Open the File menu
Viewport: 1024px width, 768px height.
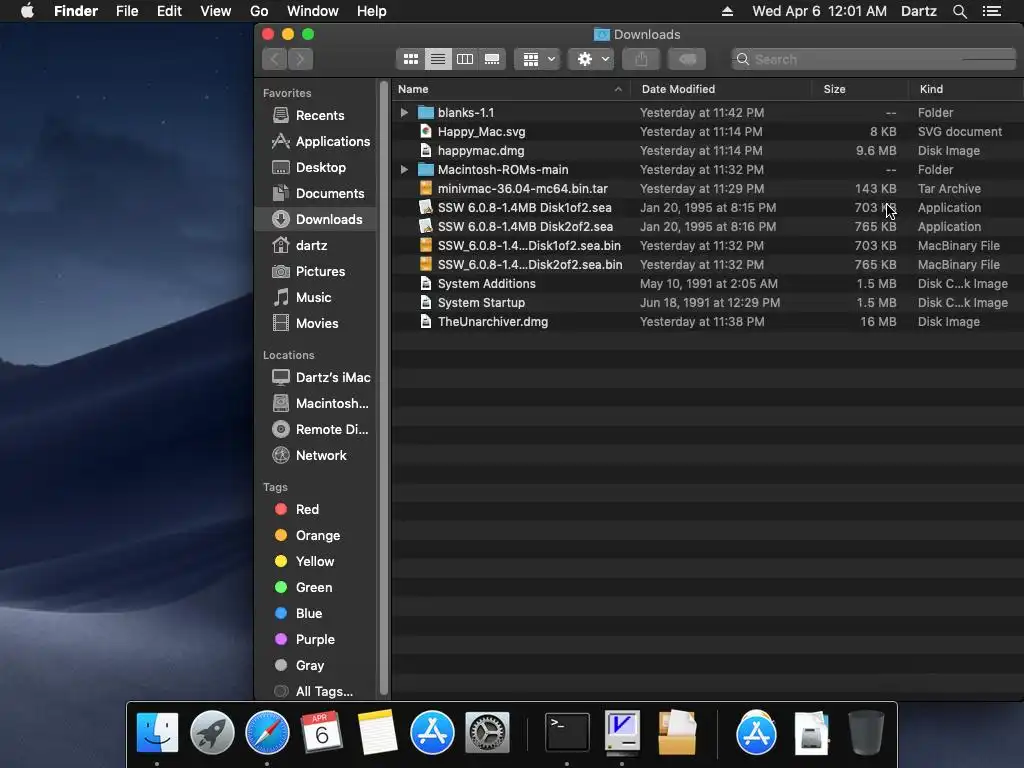[x=127, y=11]
